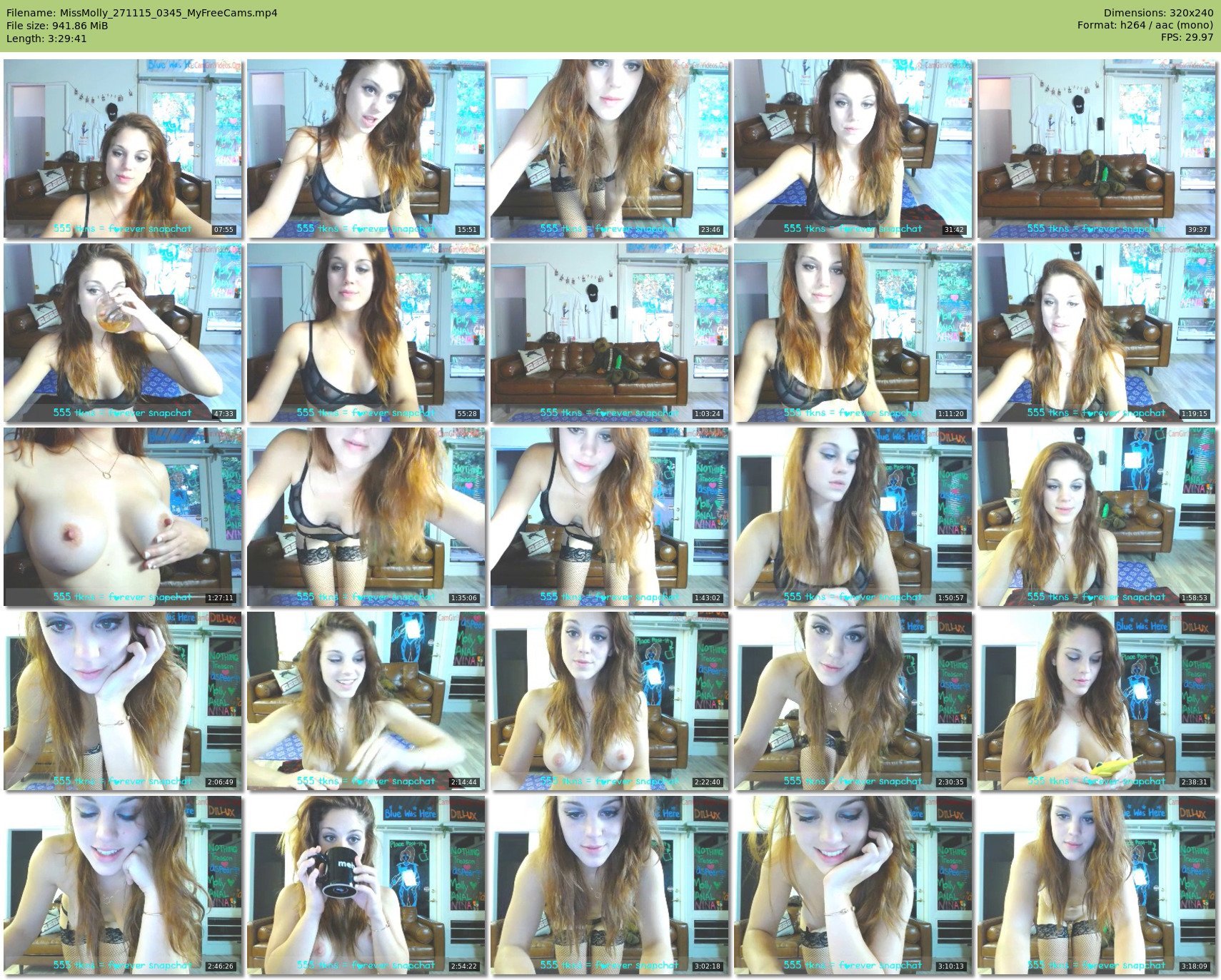Click the thumbnail stamped 47:33
This screenshot has width=1221, height=980.
pos(122,333)
